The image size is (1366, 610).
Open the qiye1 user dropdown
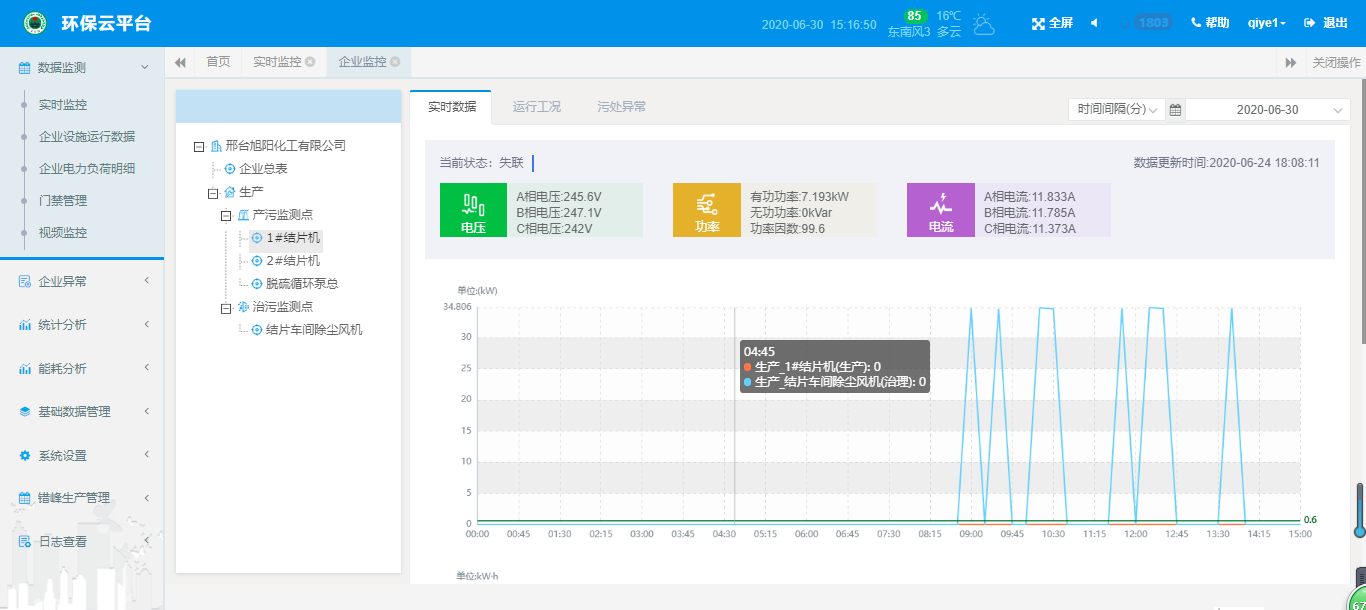(1267, 23)
